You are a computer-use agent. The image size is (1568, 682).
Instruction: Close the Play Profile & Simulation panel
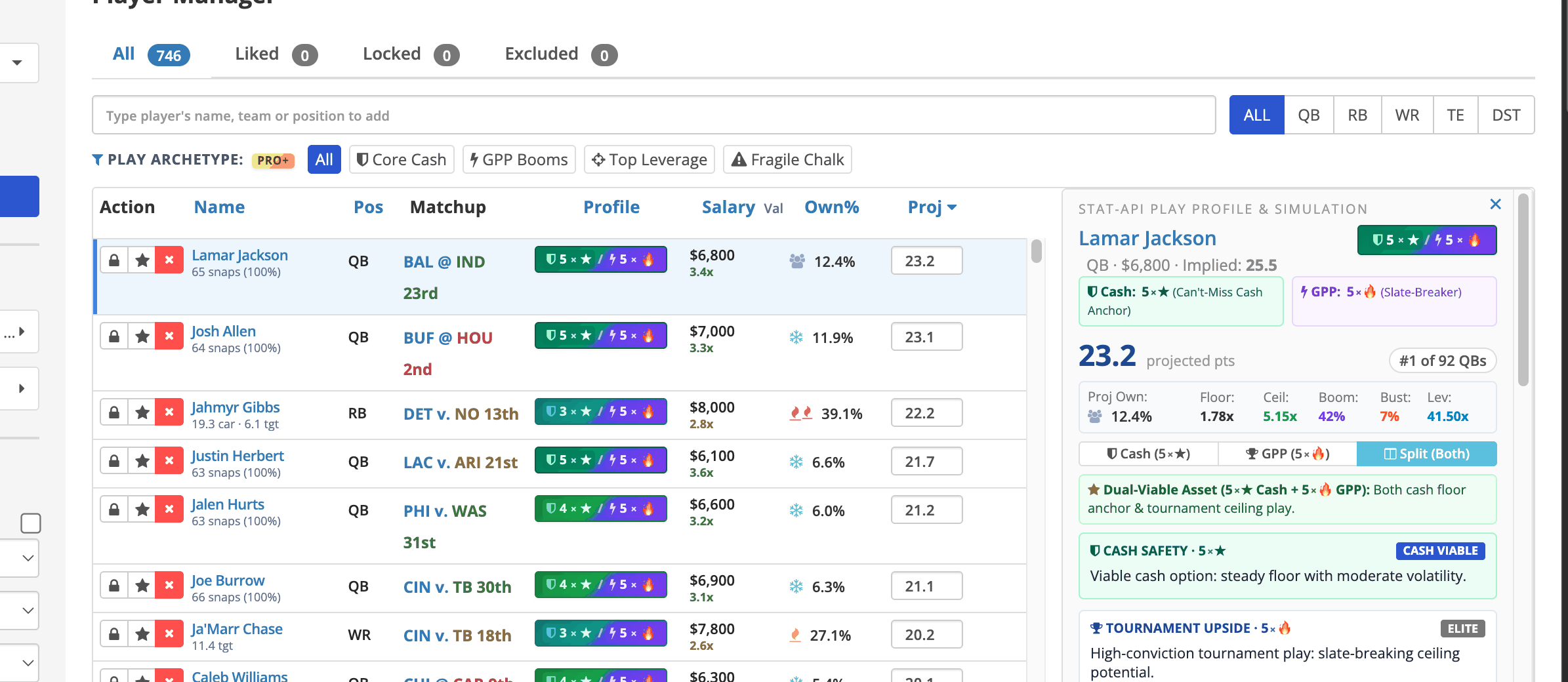(1495, 204)
